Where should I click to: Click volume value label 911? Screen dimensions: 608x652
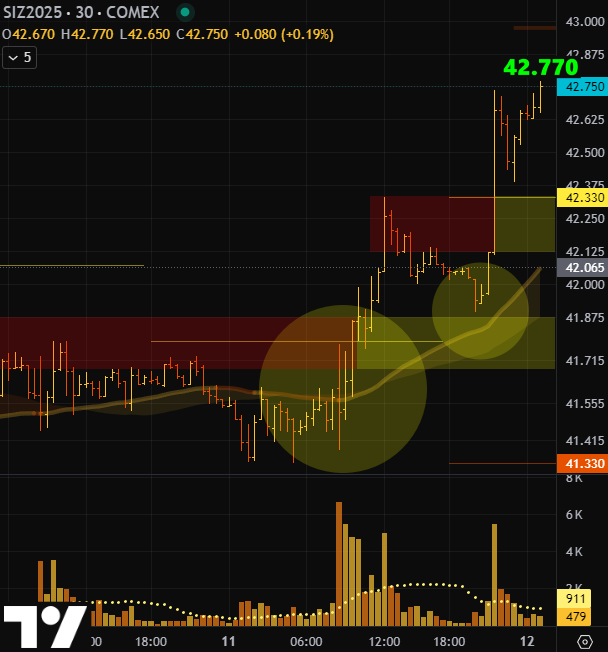click(576, 599)
